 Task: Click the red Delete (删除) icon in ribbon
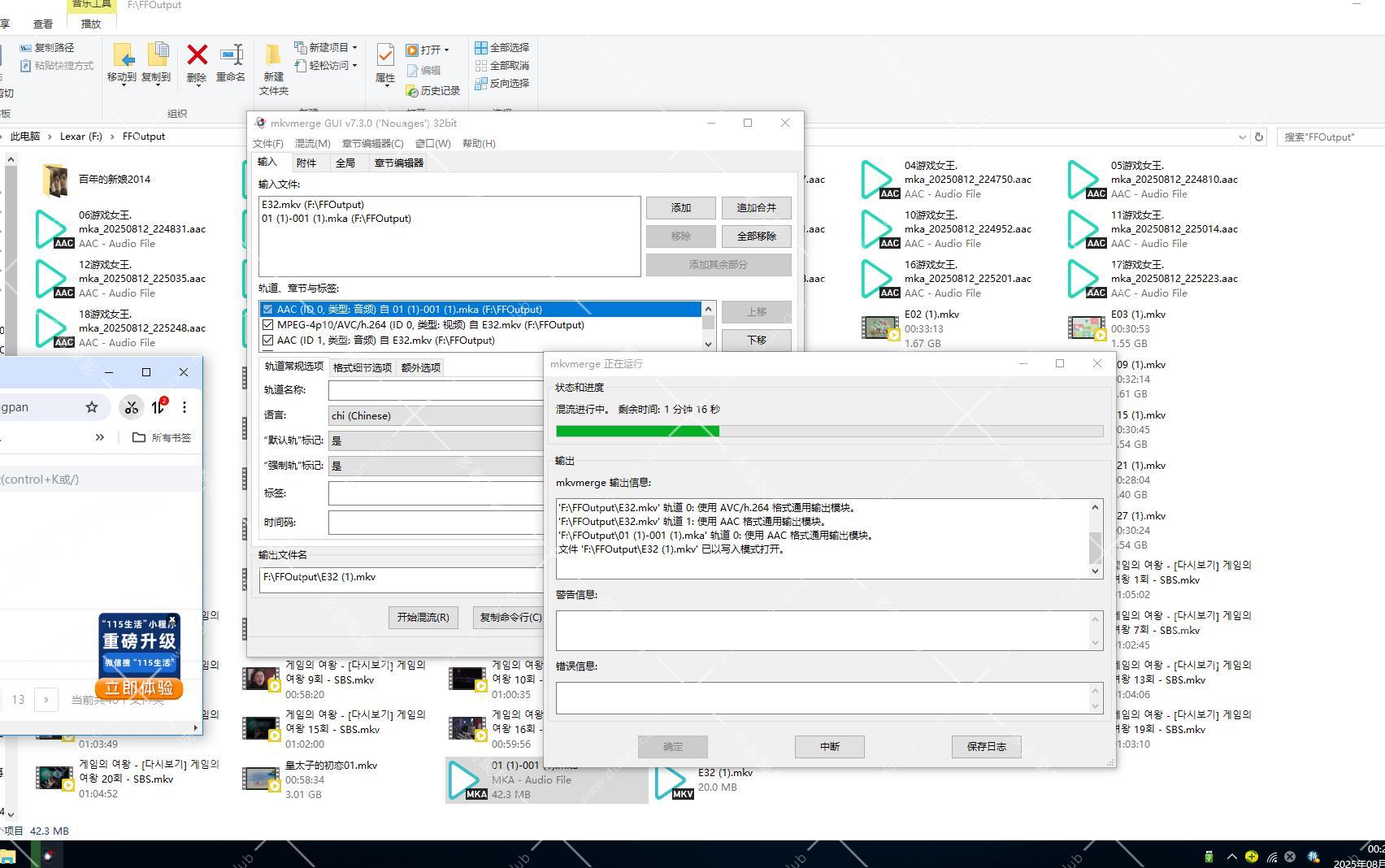197,57
